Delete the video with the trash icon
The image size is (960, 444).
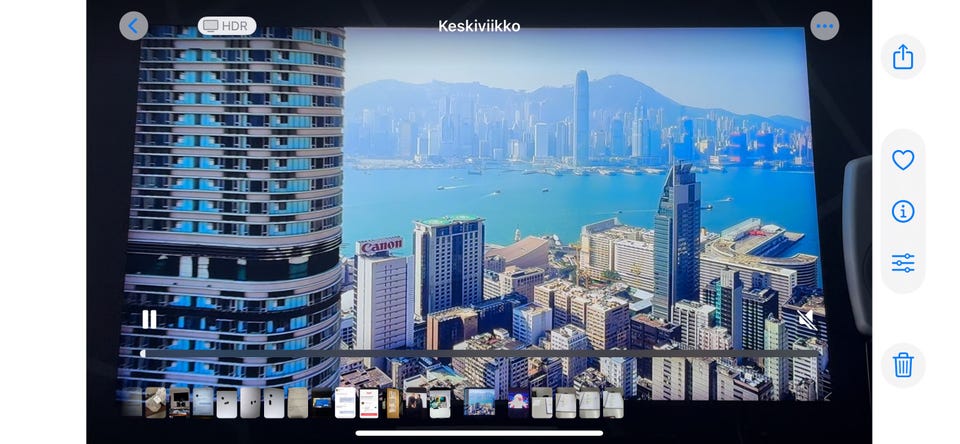coord(903,365)
